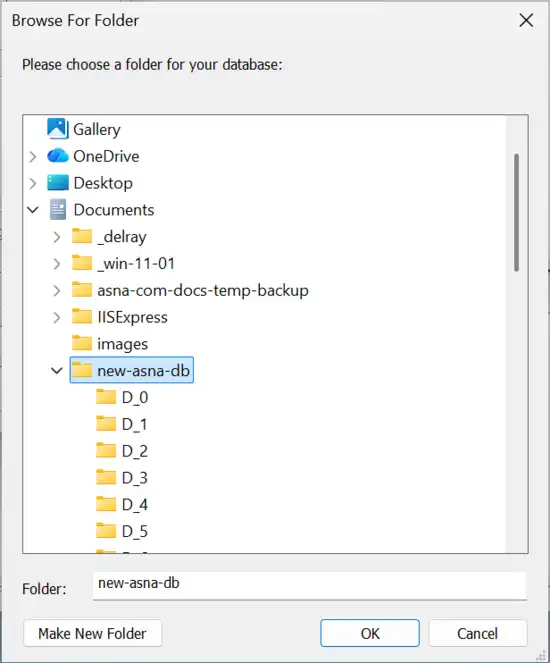Expand the IISExpress folder
The image size is (550, 663).
57,317
